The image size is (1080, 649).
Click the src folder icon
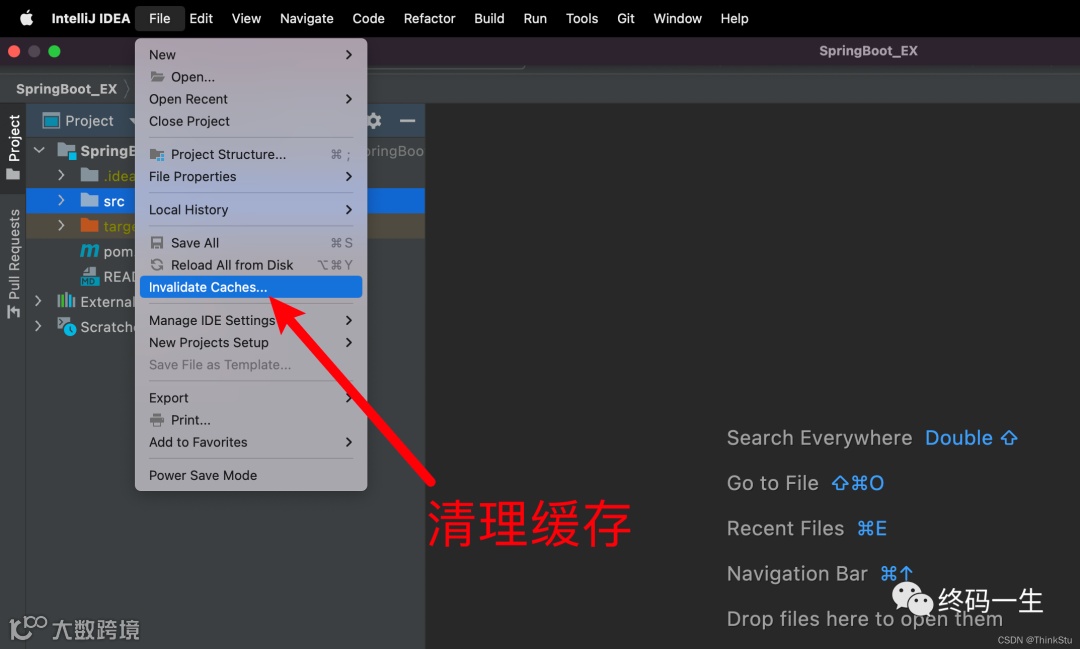tap(90, 200)
